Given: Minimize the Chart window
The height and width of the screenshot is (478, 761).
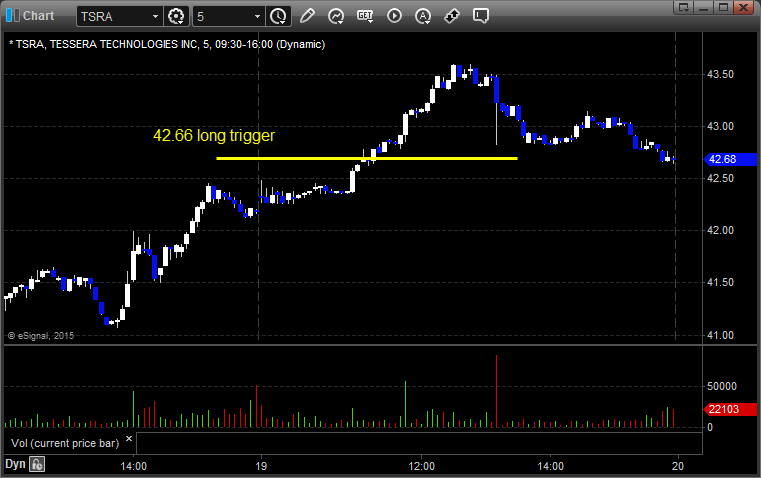Looking at the screenshot, I should pyautogui.click(x=703, y=7).
